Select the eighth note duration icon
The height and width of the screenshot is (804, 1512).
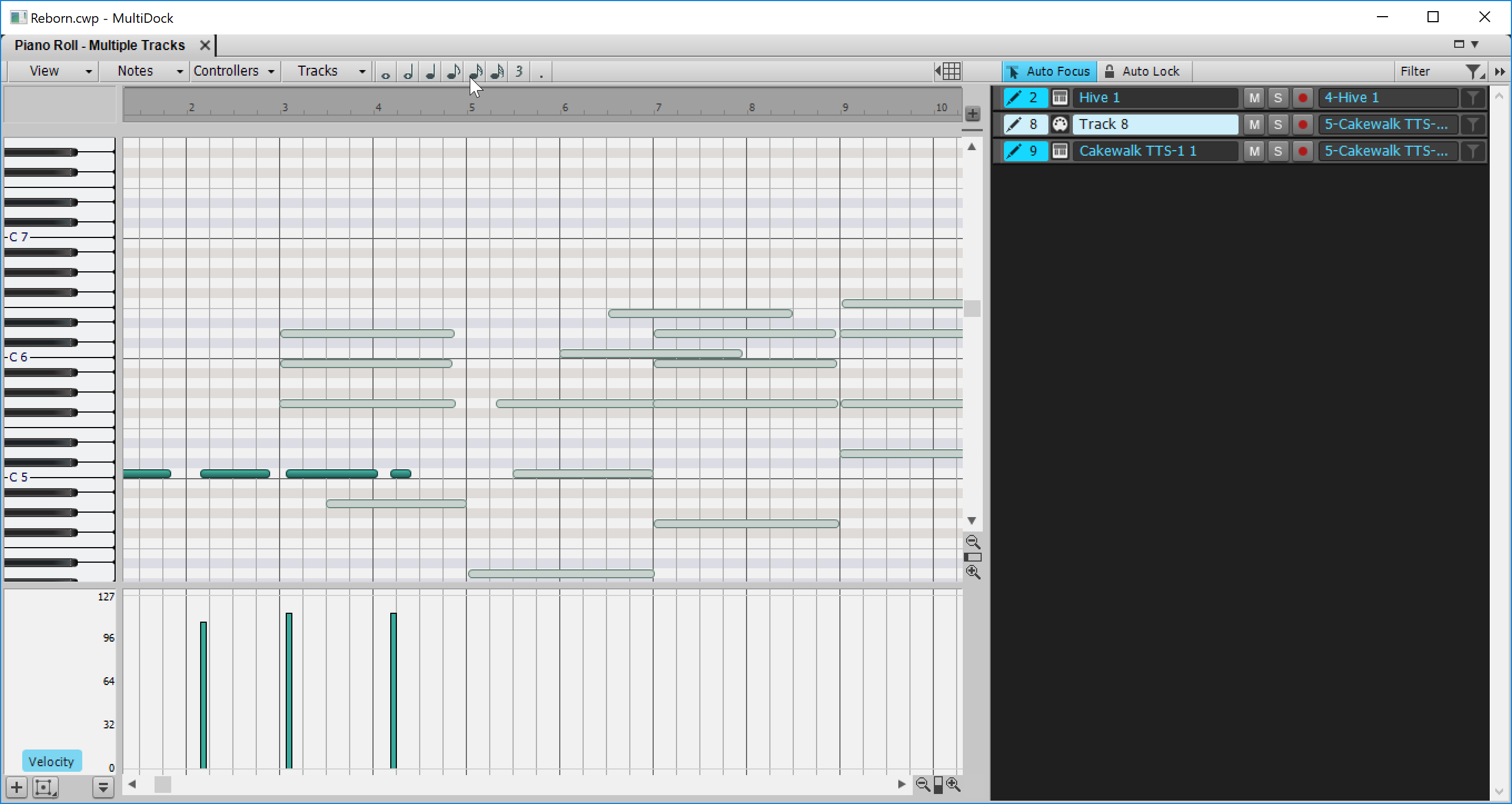[452, 71]
